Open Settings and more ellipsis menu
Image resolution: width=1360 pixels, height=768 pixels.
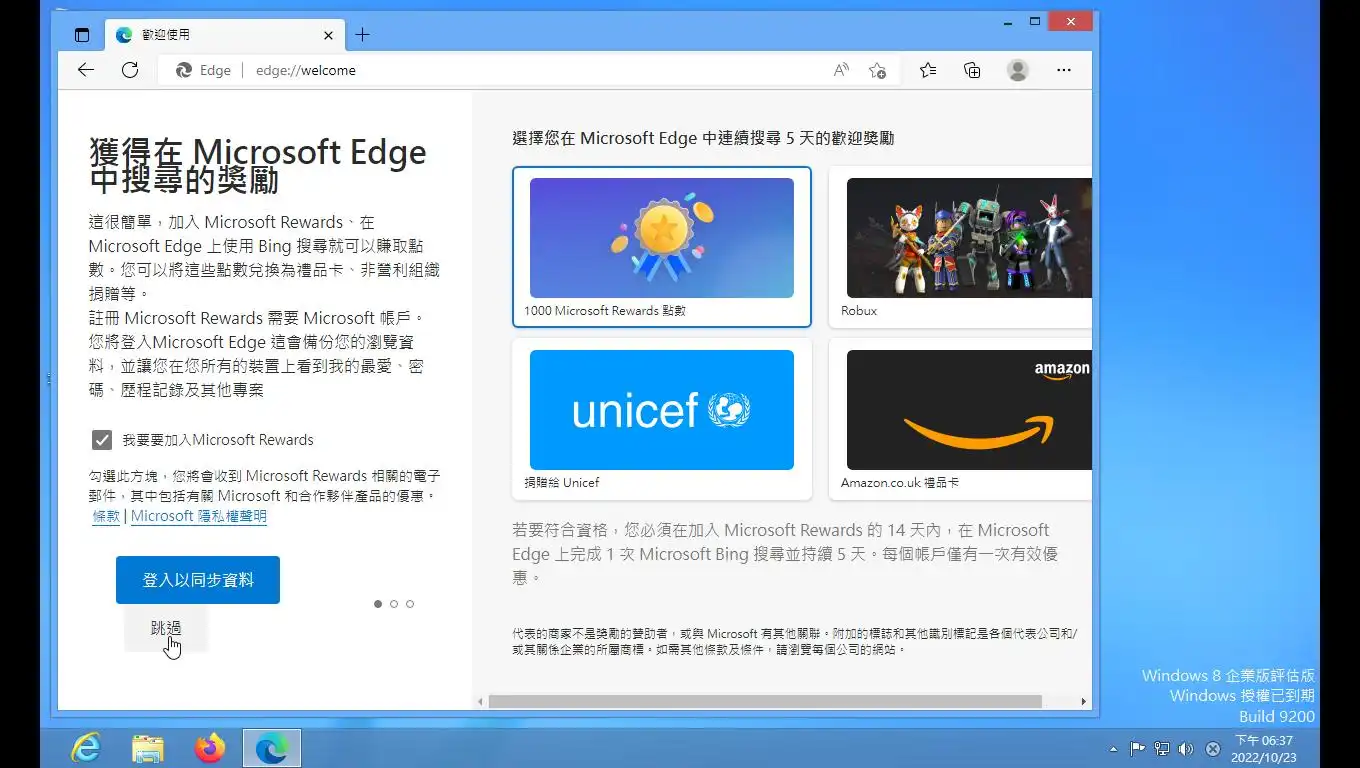pyautogui.click(x=1064, y=70)
